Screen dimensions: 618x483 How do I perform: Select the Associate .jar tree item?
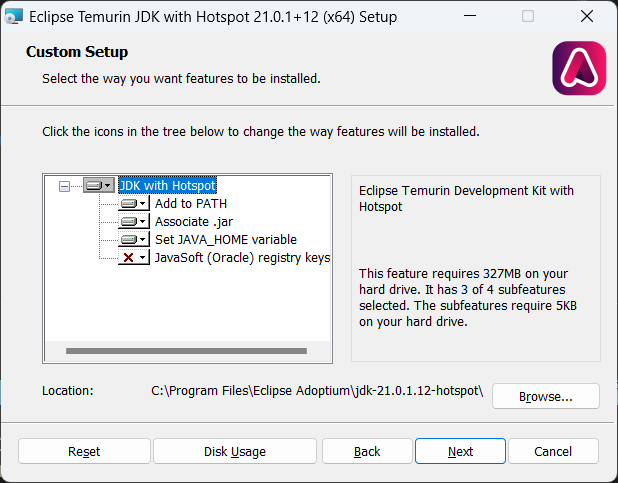[194, 222]
